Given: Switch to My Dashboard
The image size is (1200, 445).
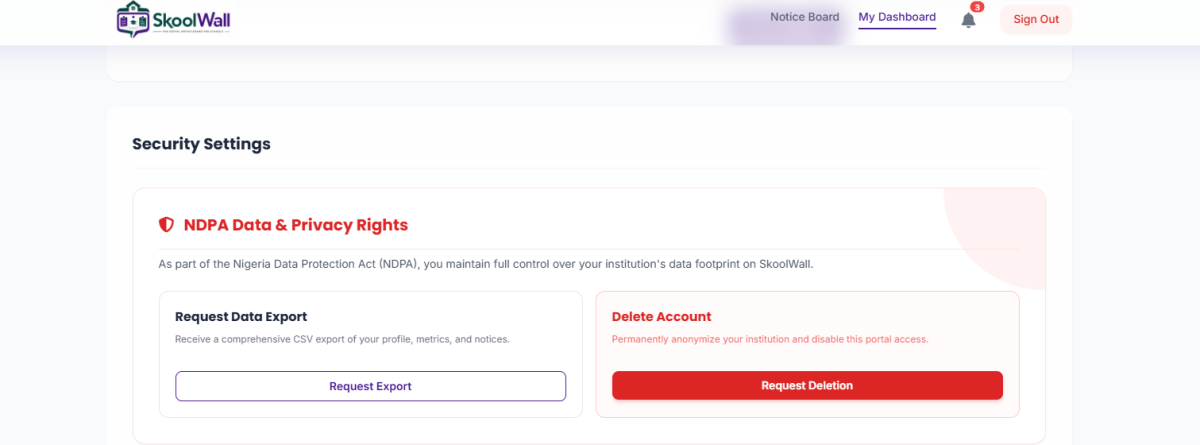Looking at the screenshot, I should tap(897, 17).
